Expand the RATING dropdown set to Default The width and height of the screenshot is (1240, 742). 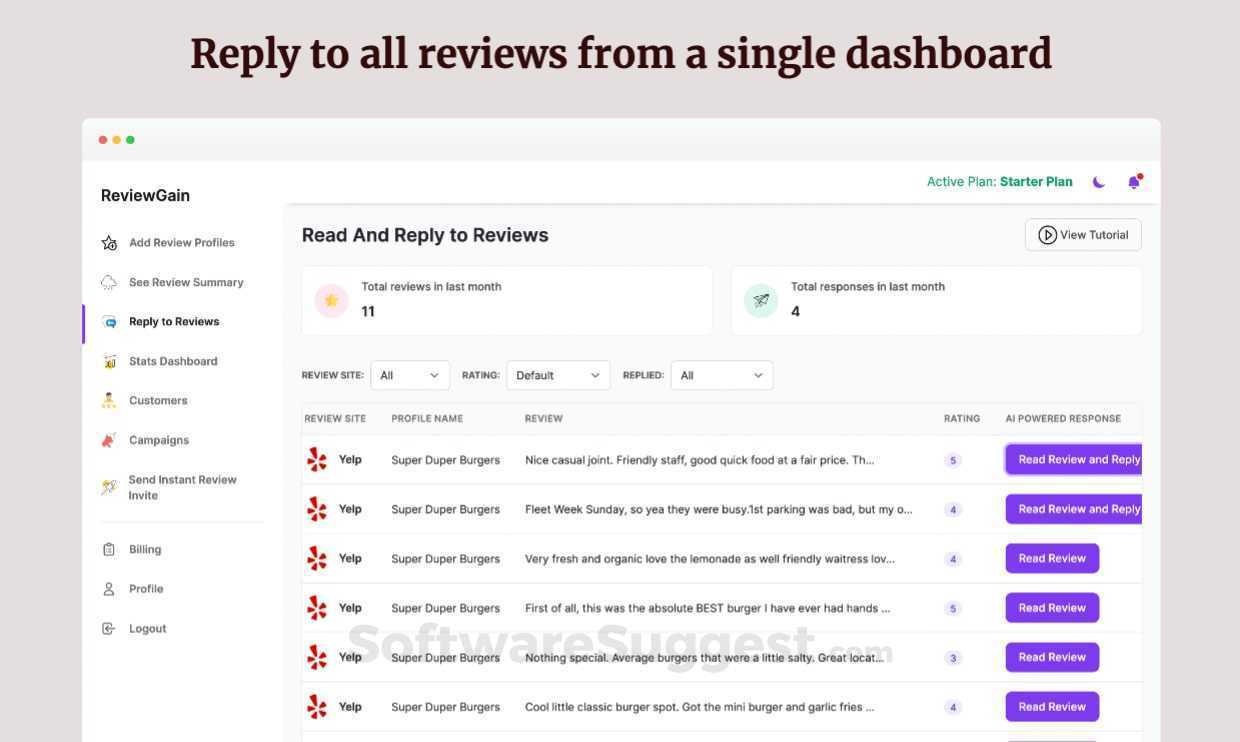(x=558, y=375)
